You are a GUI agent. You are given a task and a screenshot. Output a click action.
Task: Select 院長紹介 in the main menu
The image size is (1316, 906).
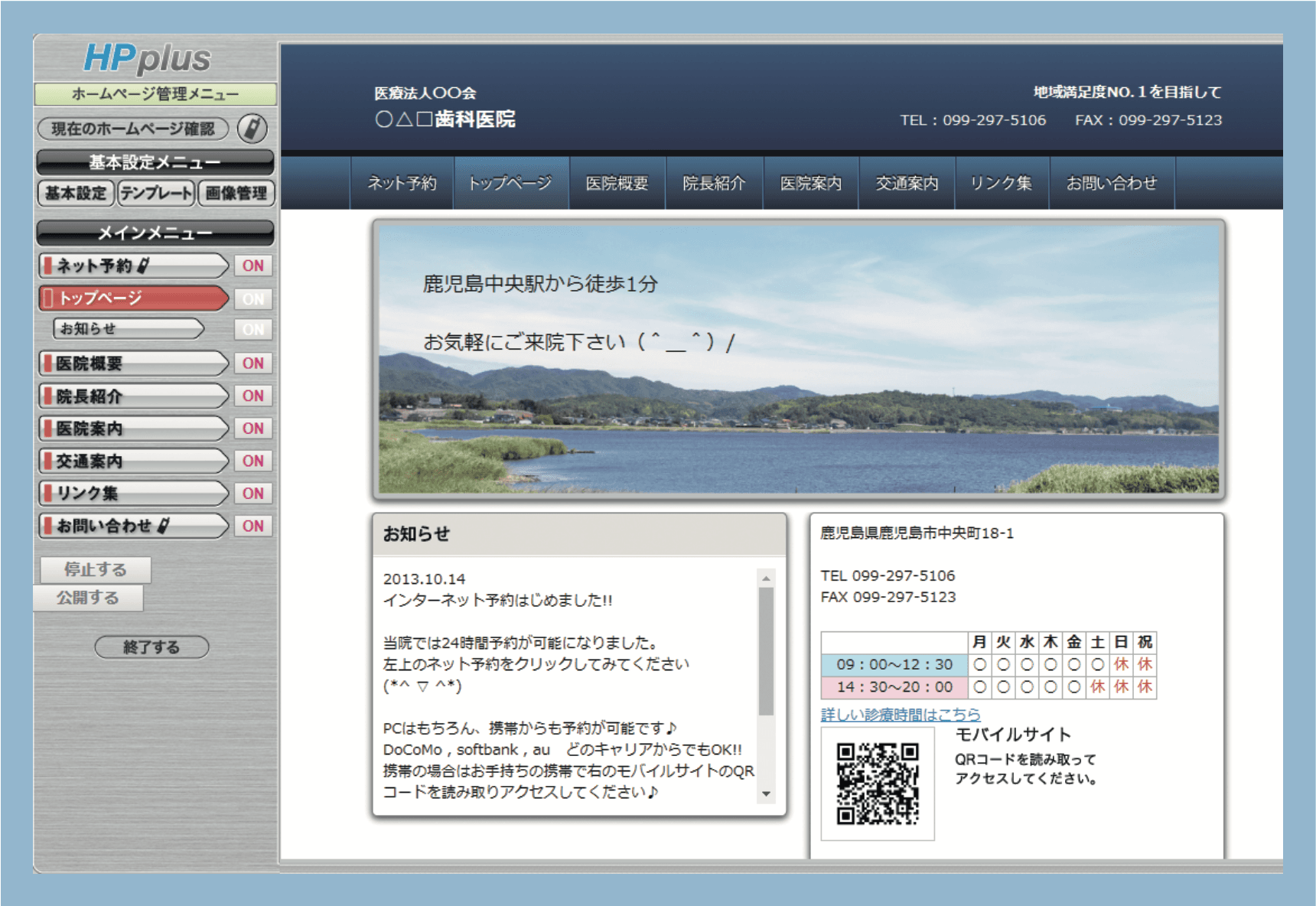(x=133, y=396)
